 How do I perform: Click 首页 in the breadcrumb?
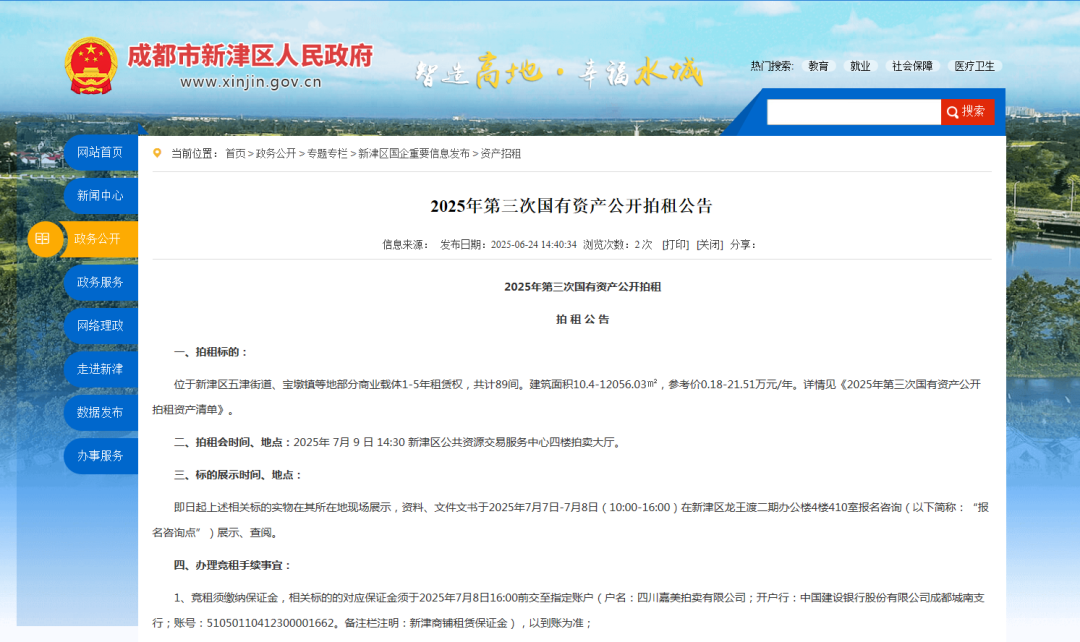pyautogui.click(x=235, y=154)
